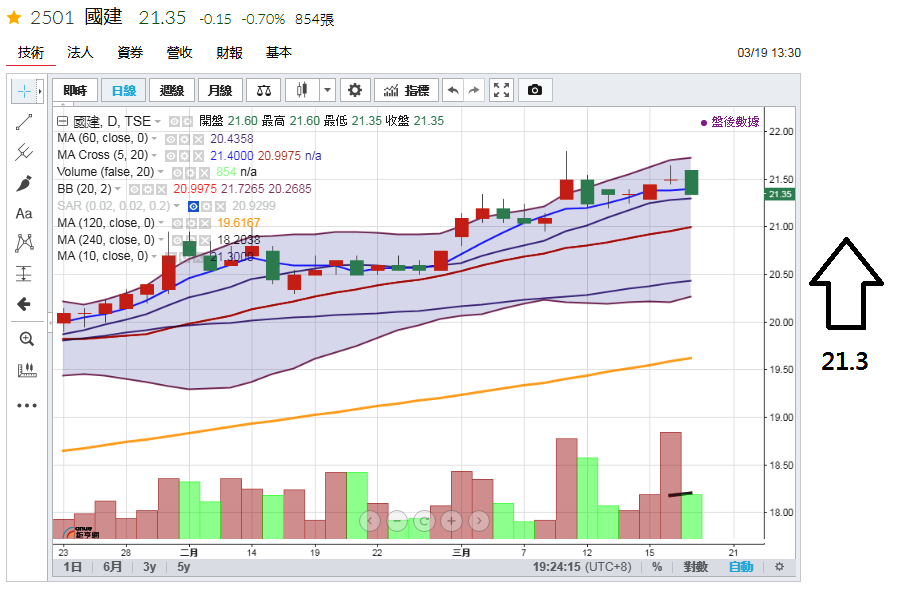Open dropdown for Volume (false, 20)
The width and height of the screenshot is (900, 600).
(x=161, y=172)
